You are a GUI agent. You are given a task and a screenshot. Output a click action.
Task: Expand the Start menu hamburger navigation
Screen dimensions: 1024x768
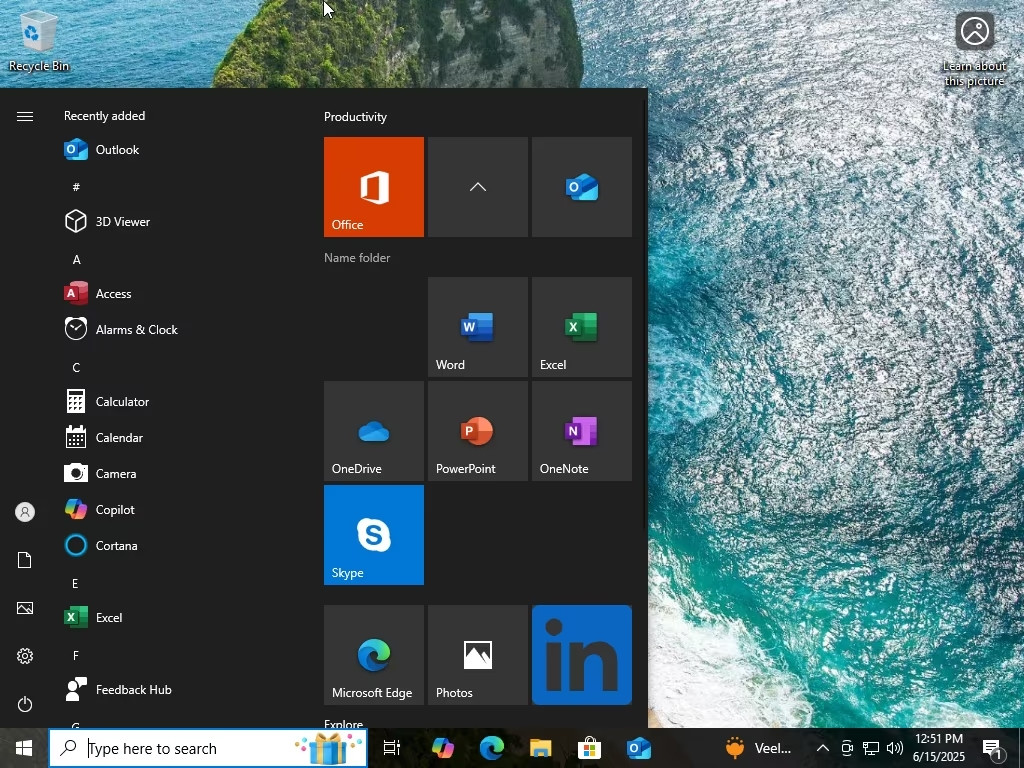[x=25, y=116]
